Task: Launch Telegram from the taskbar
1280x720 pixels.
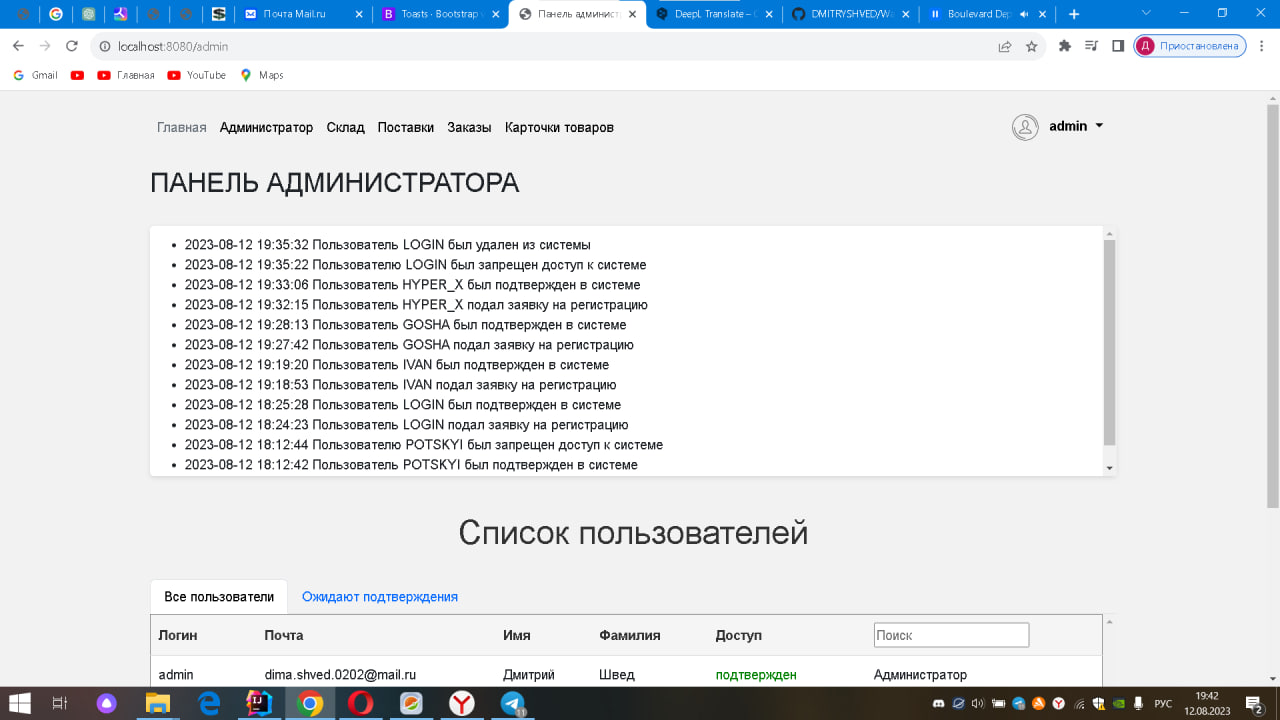Action: [x=513, y=703]
